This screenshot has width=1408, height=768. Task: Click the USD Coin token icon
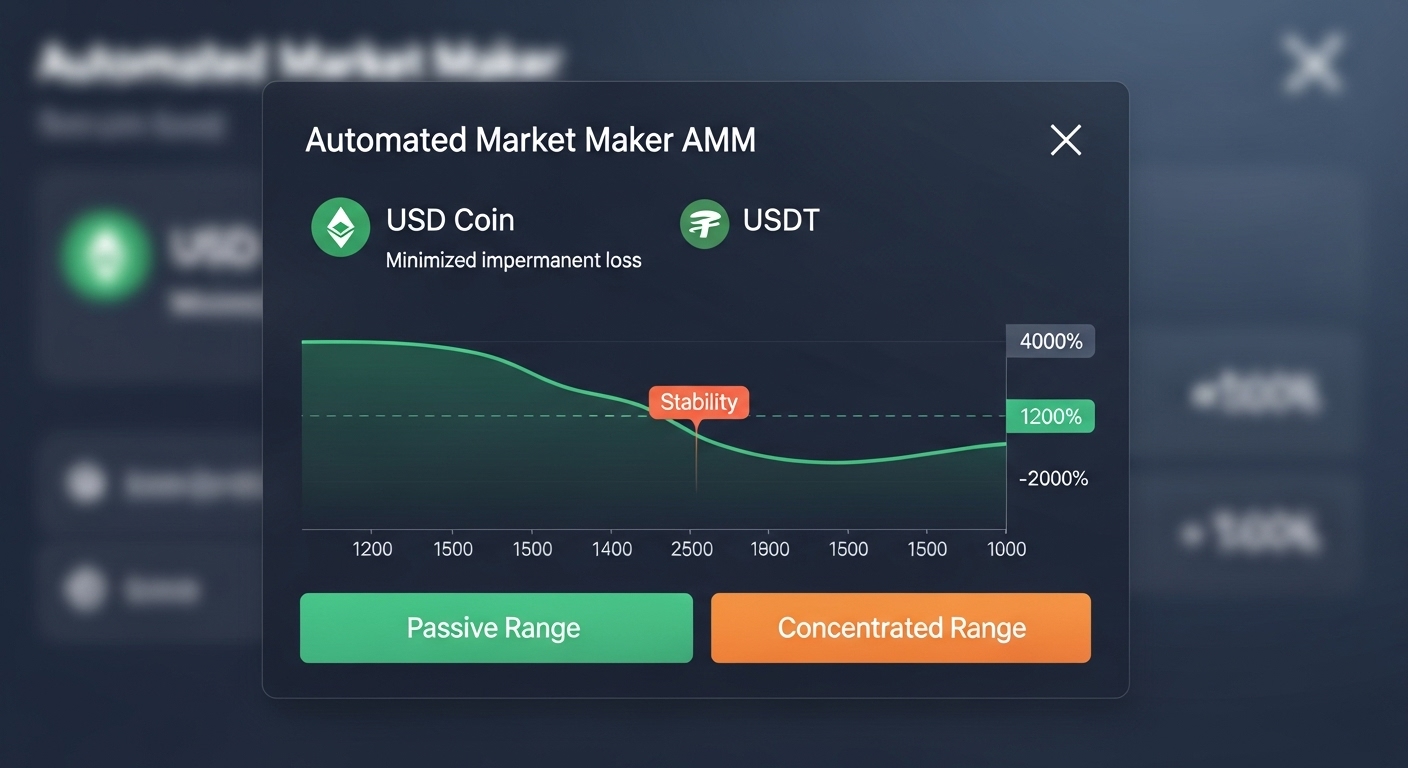point(341,228)
